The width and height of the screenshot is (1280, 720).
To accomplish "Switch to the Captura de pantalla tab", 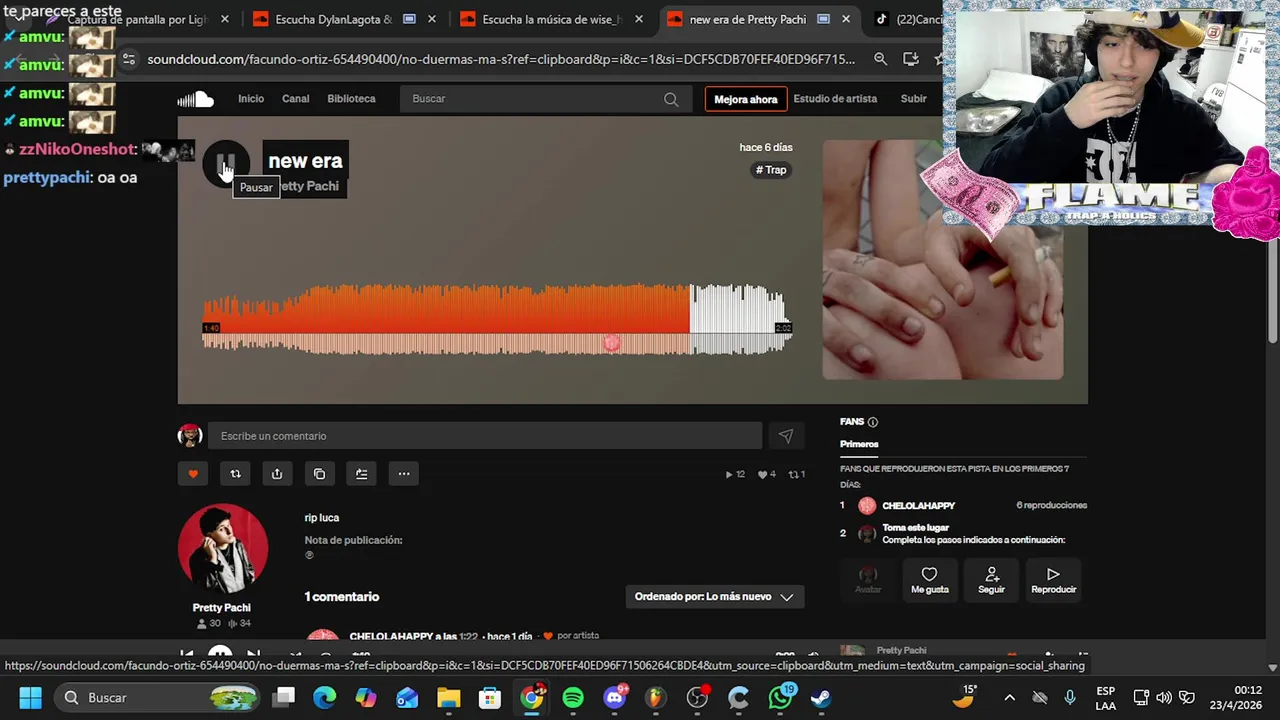I will pyautogui.click(x=135, y=19).
